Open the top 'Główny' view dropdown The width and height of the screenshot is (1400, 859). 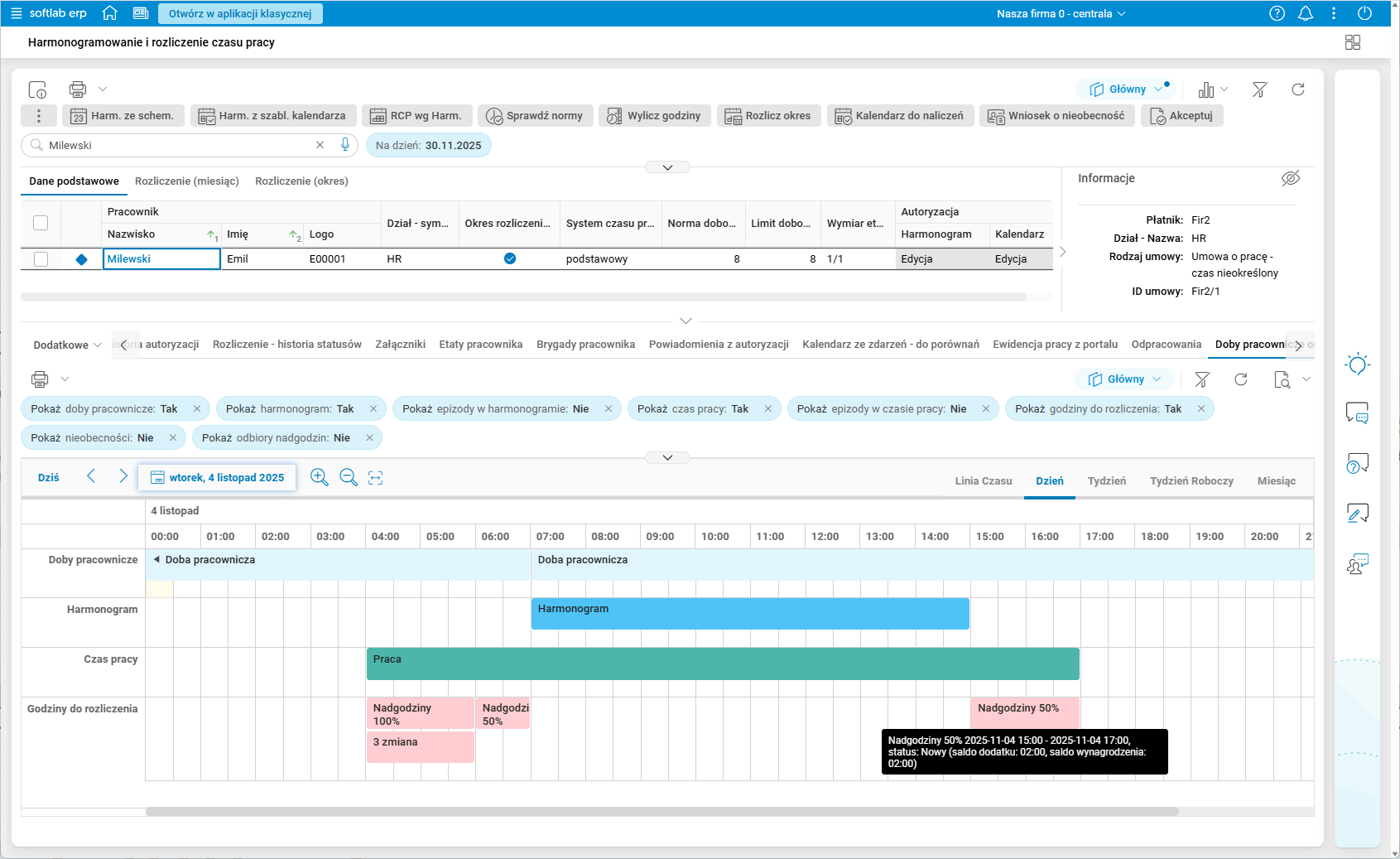pyautogui.click(x=1126, y=89)
